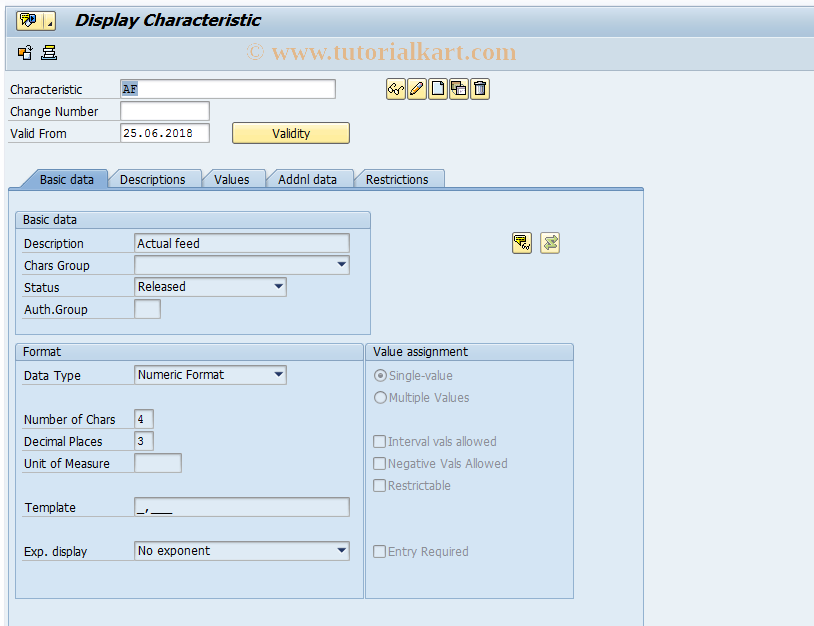Select the Single-value radio button
The image size is (814, 626).
tap(381, 375)
